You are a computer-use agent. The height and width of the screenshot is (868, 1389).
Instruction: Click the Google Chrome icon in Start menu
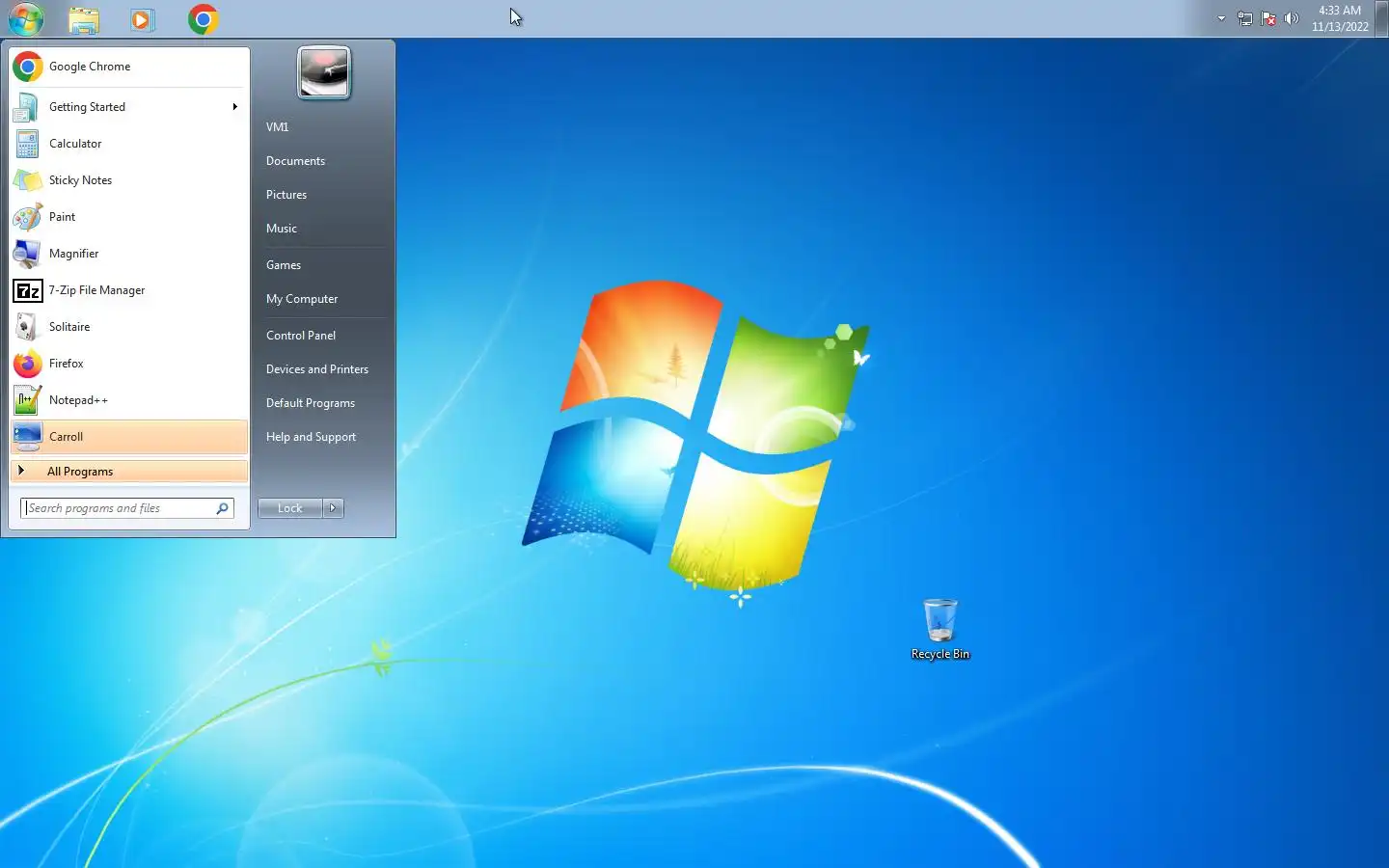[x=28, y=67]
